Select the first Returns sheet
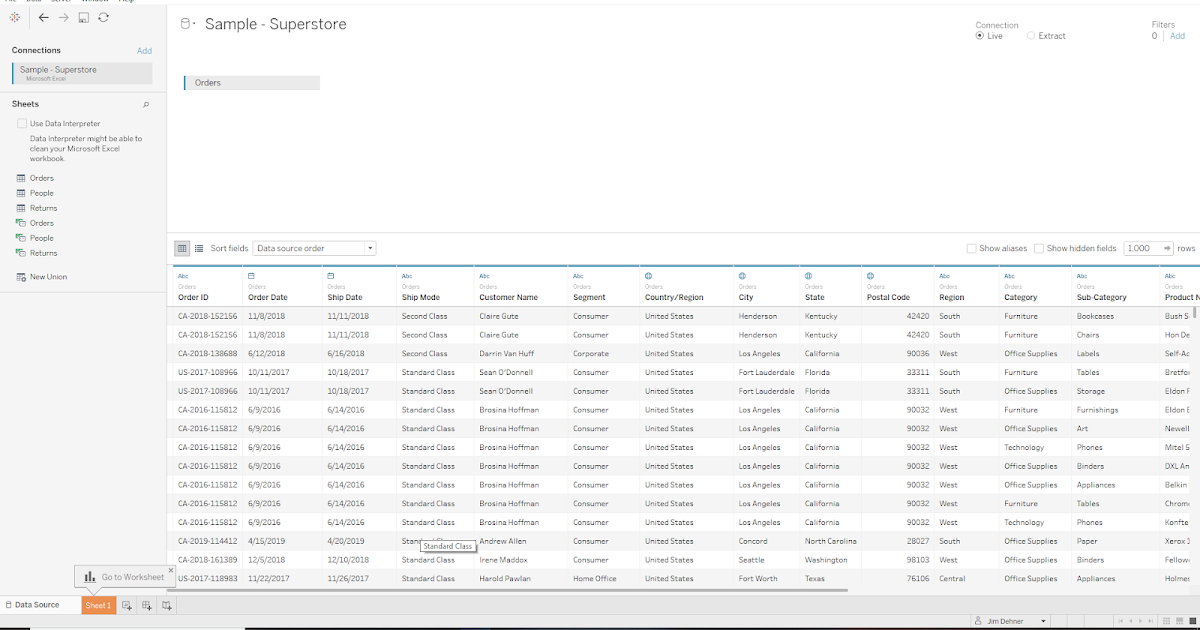 click(x=43, y=208)
